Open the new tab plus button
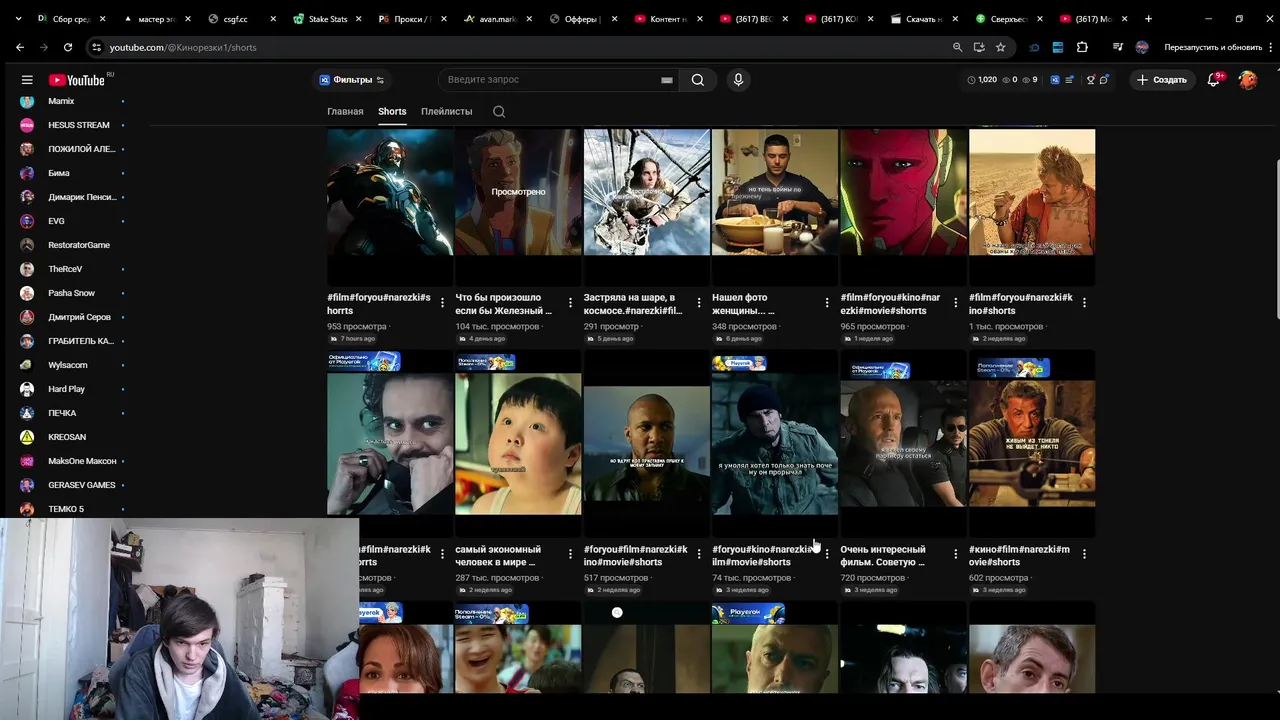The width and height of the screenshot is (1280, 720). click(1148, 18)
